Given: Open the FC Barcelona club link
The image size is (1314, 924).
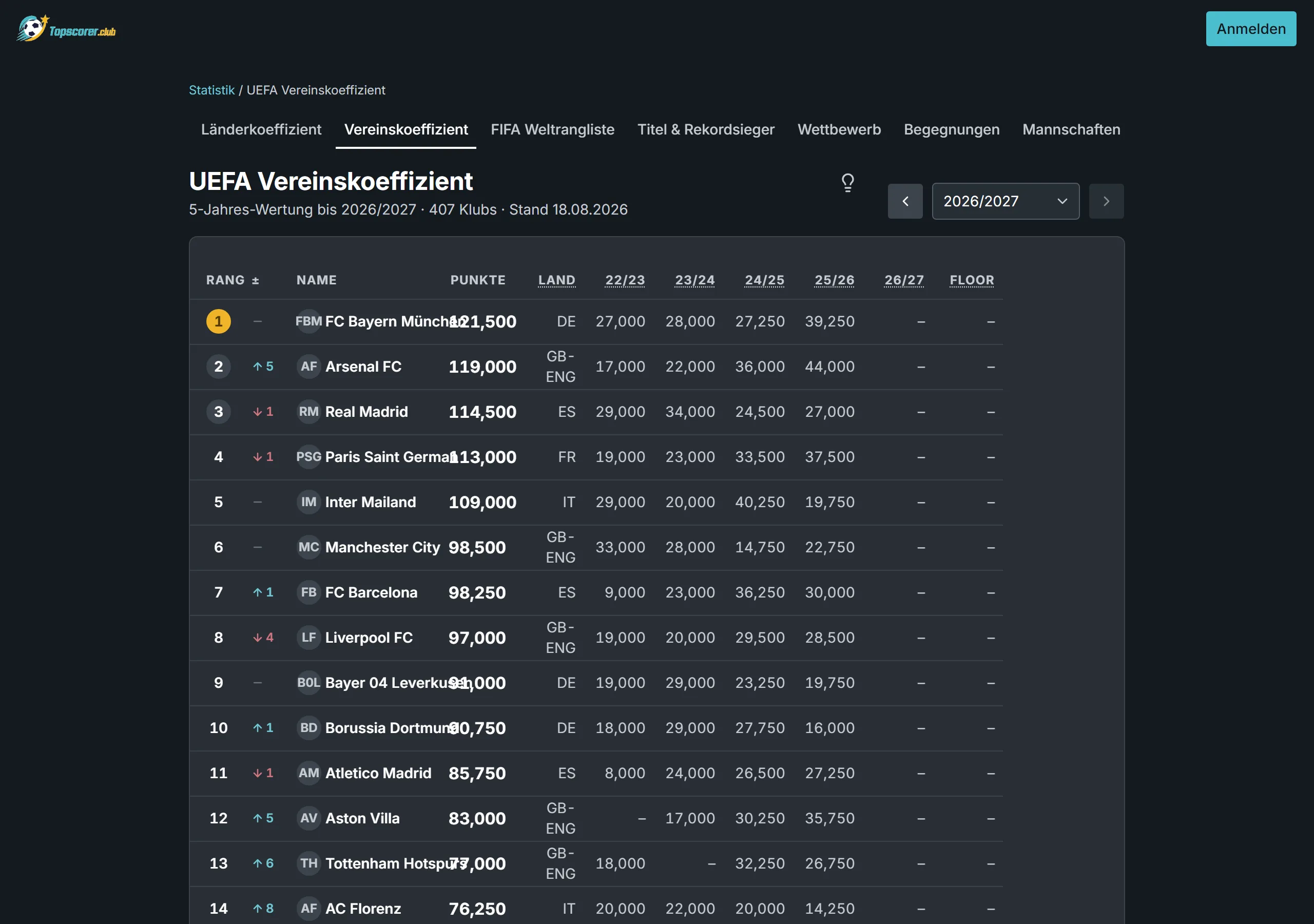Looking at the screenshot, I should point(371,592).
